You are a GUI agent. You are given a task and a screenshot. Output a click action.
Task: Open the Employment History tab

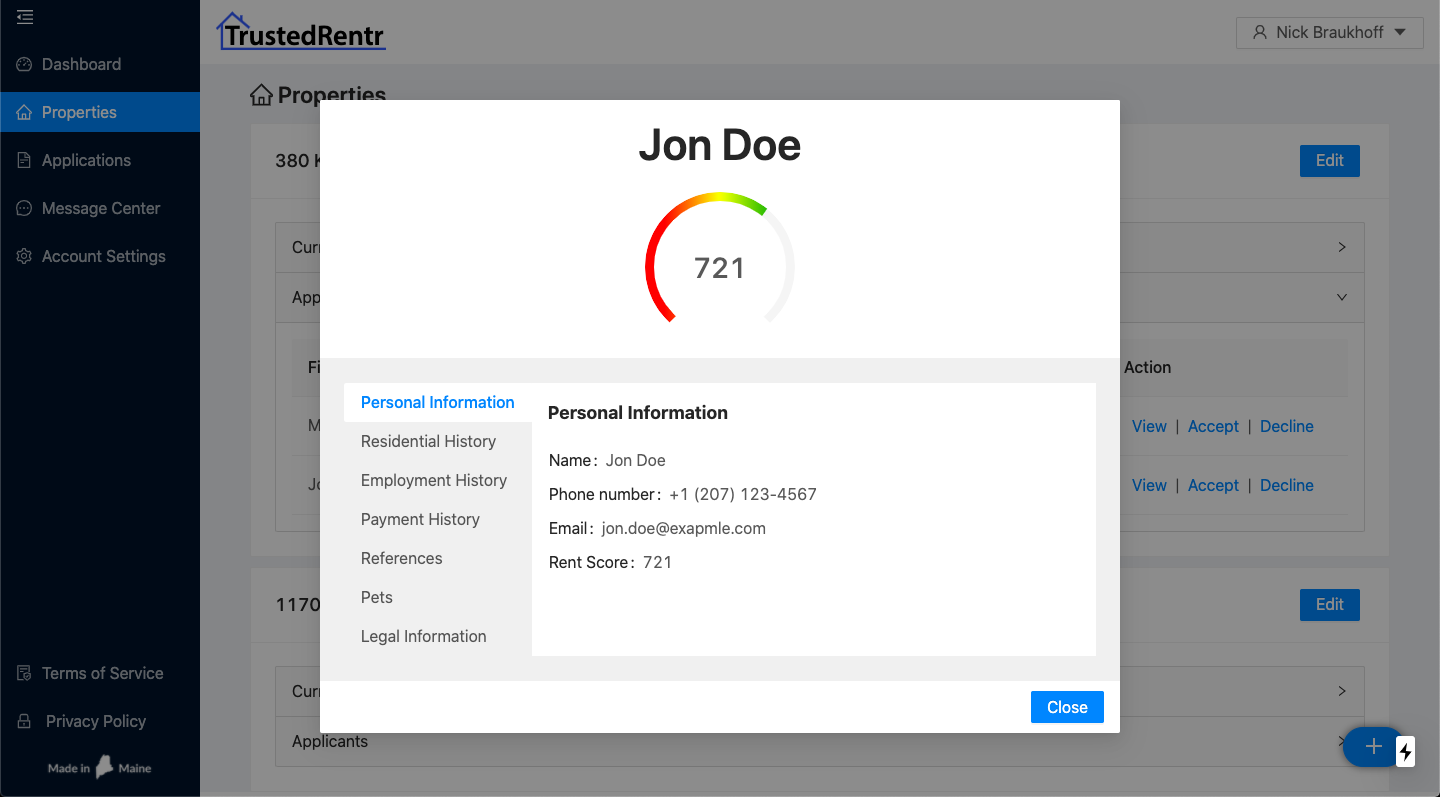click(x=433, y=480)
